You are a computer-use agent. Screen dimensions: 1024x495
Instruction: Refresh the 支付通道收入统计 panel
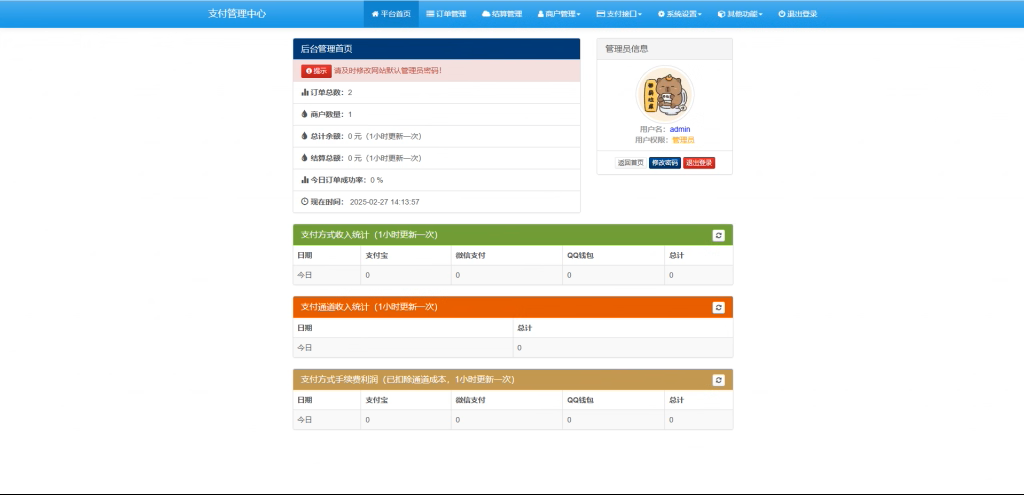718,307
